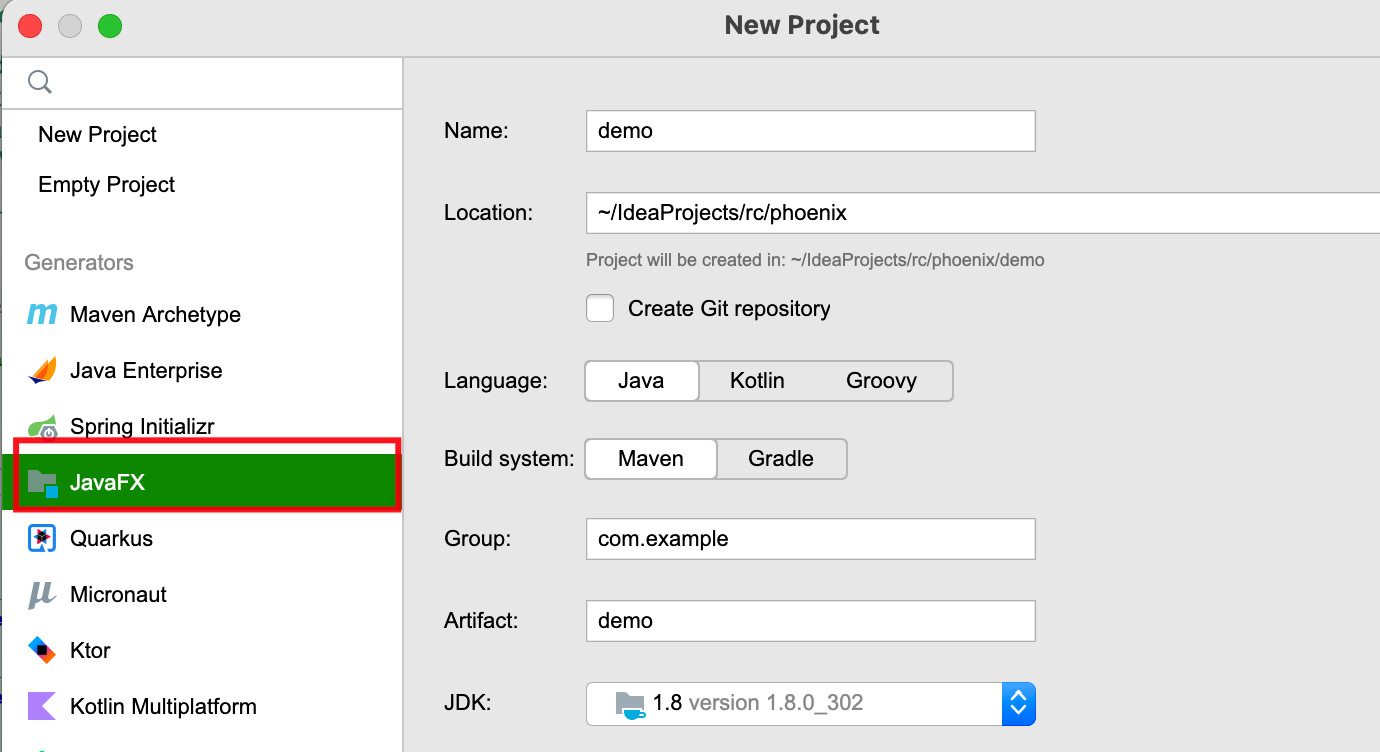The image size is (1380, 752).
Task: Select Maven Archetype generator entry
Action: (201, 314)
